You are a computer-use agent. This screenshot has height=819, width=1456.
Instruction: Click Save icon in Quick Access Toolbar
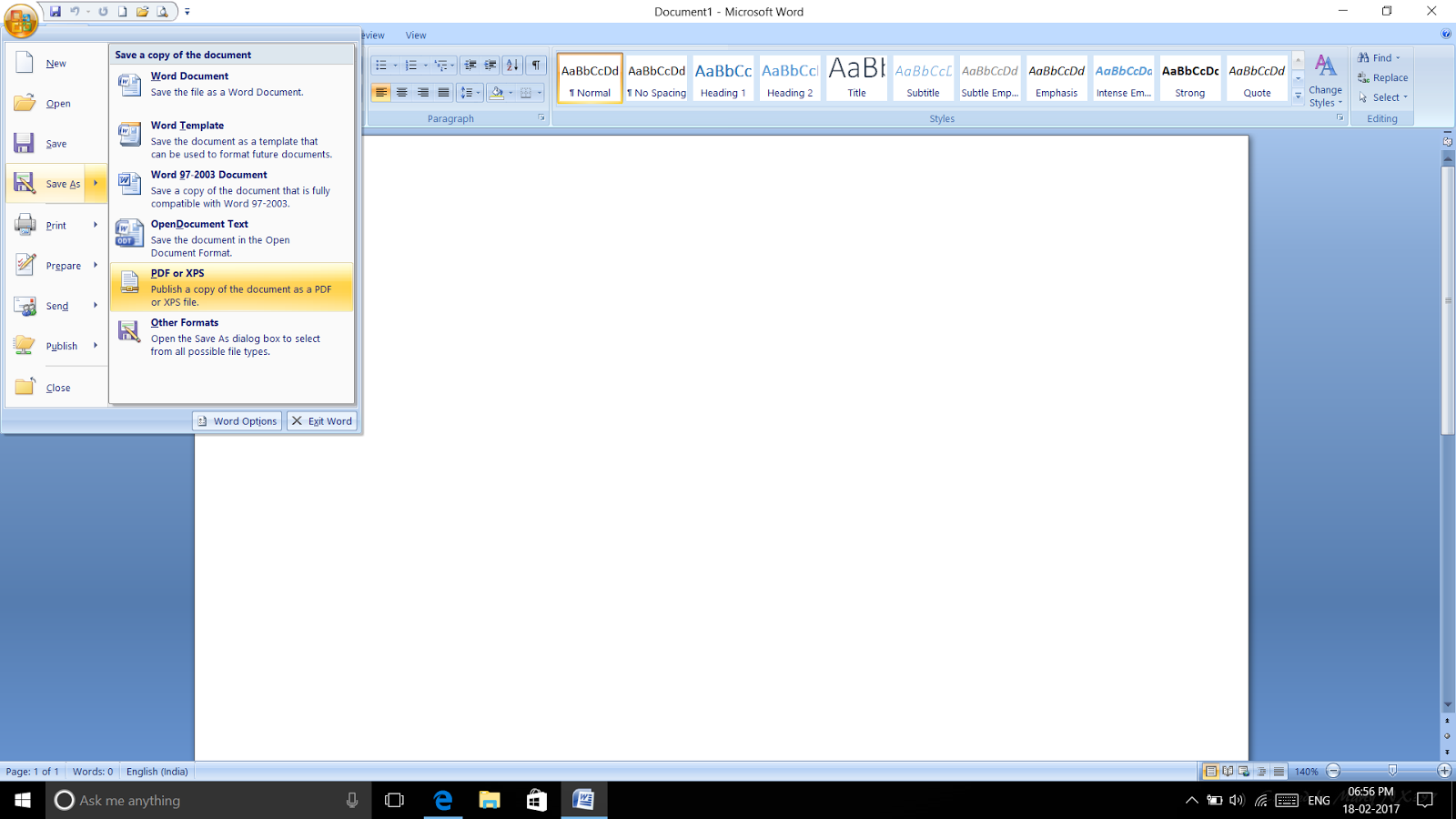[x=56, y=12]
